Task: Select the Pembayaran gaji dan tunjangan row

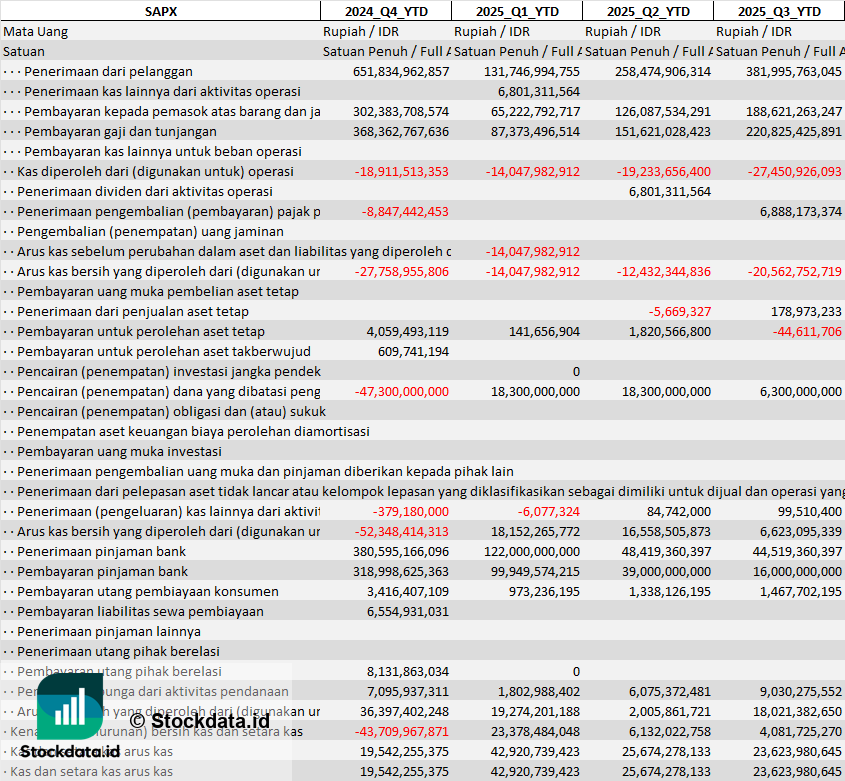Action: coord(120,131)
